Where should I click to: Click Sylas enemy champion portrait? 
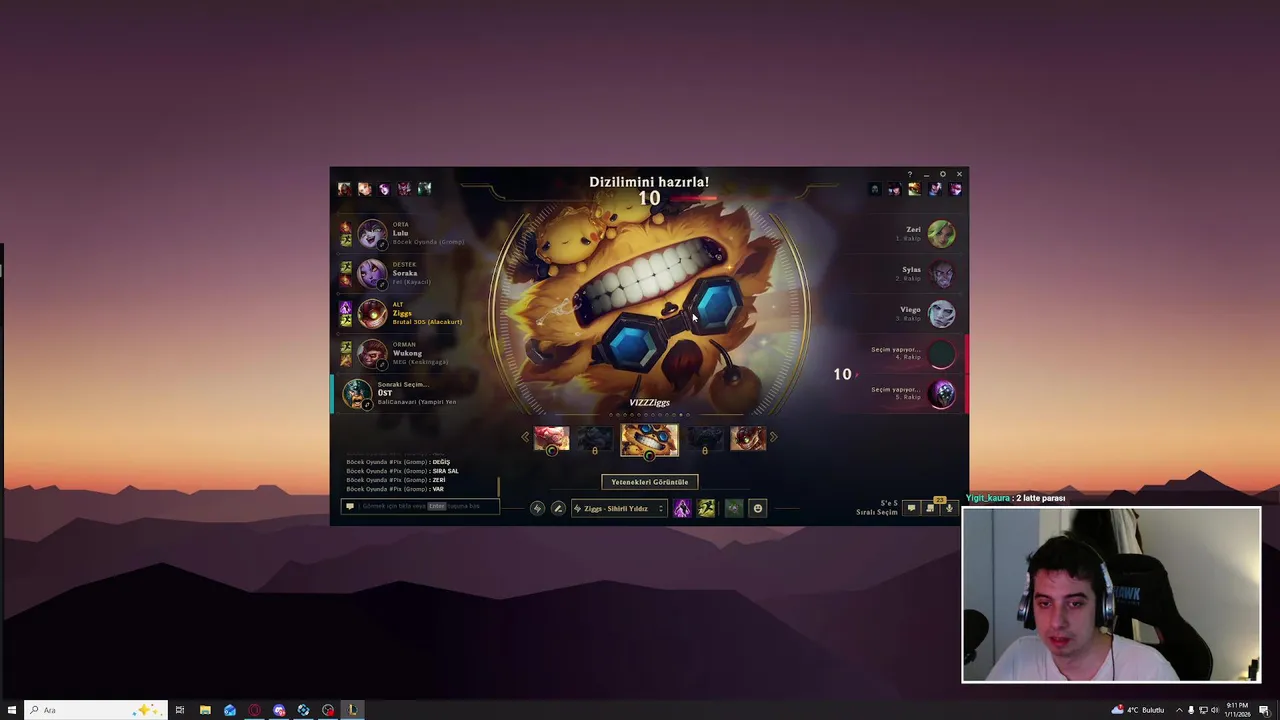941,274
